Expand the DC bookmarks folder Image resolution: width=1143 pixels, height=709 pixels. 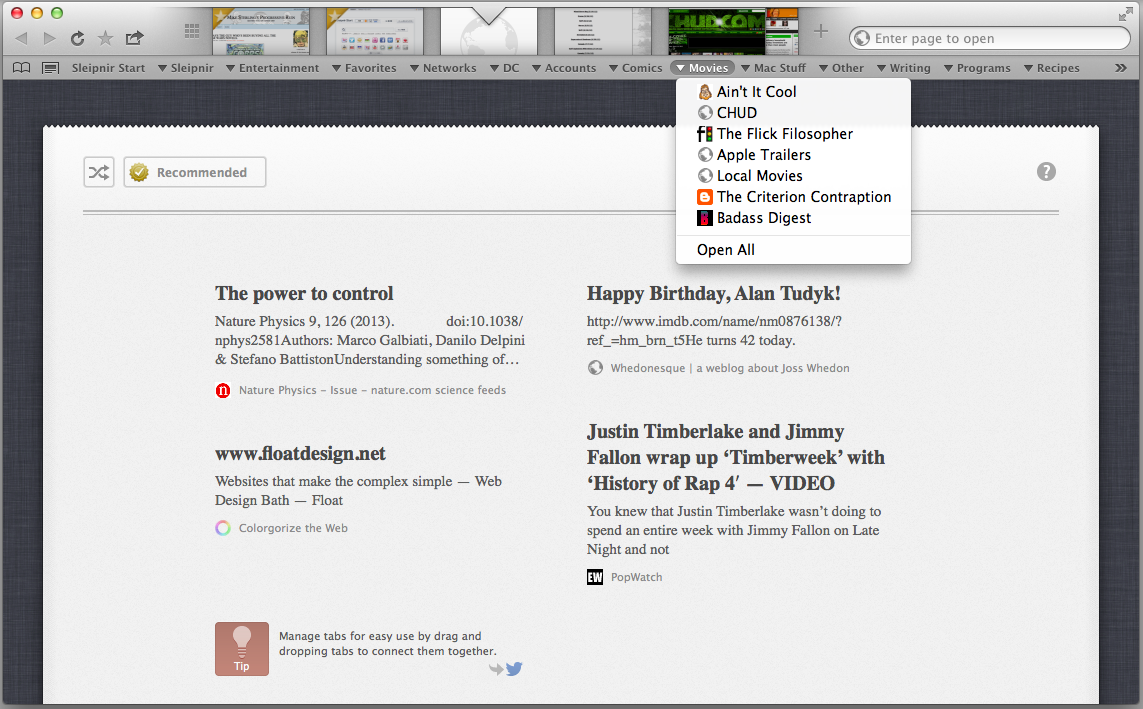click(504, 68)
